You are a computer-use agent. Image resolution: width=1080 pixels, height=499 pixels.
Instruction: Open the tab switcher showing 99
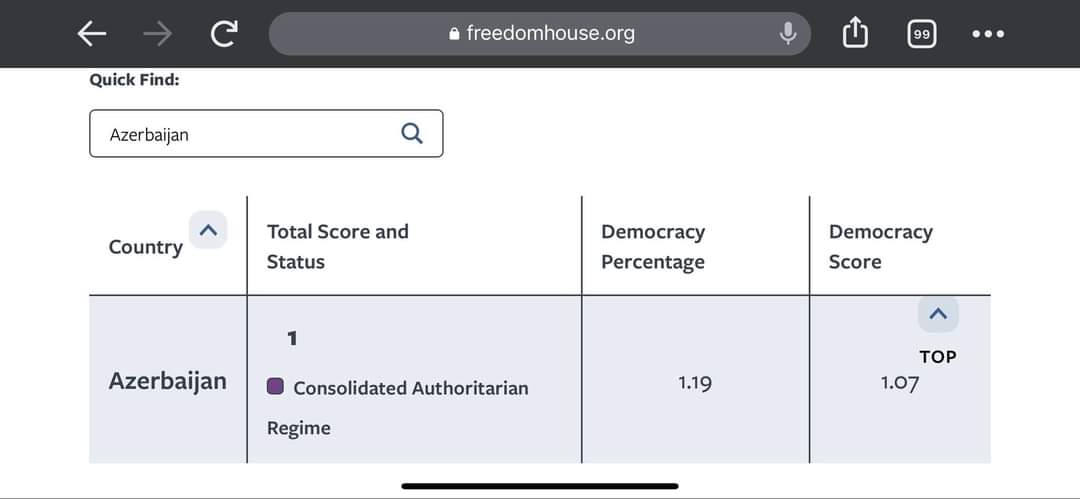click(921, 34)
